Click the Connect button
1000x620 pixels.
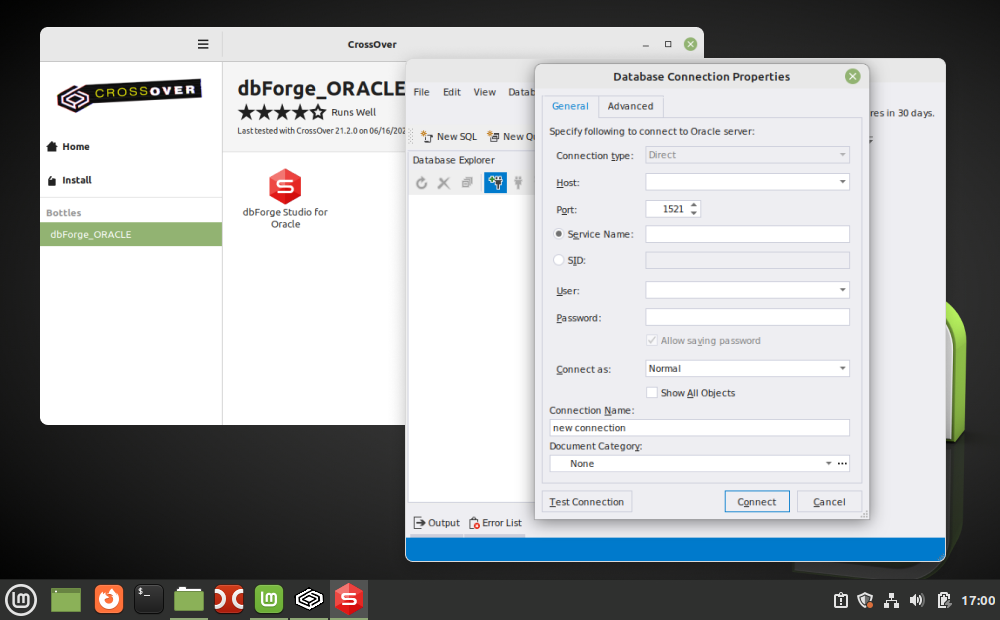(757, 502)
